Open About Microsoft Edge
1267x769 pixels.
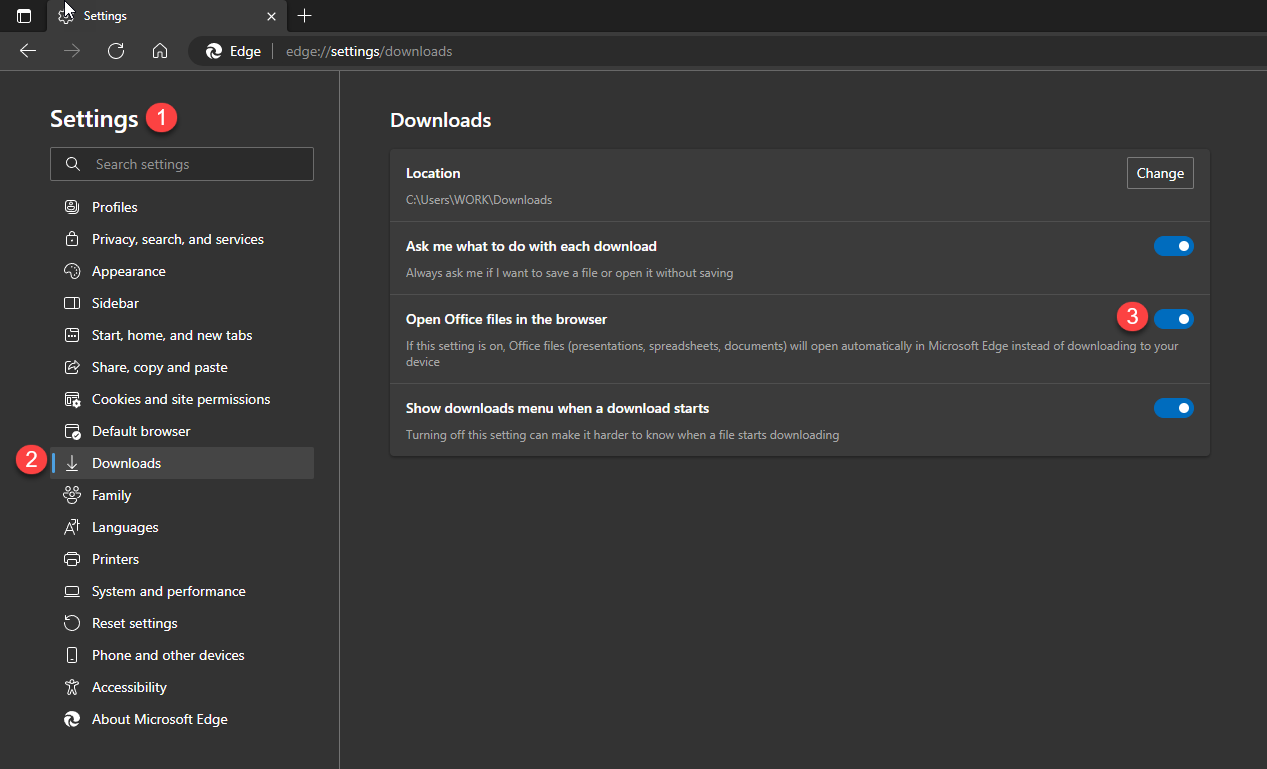182,719
